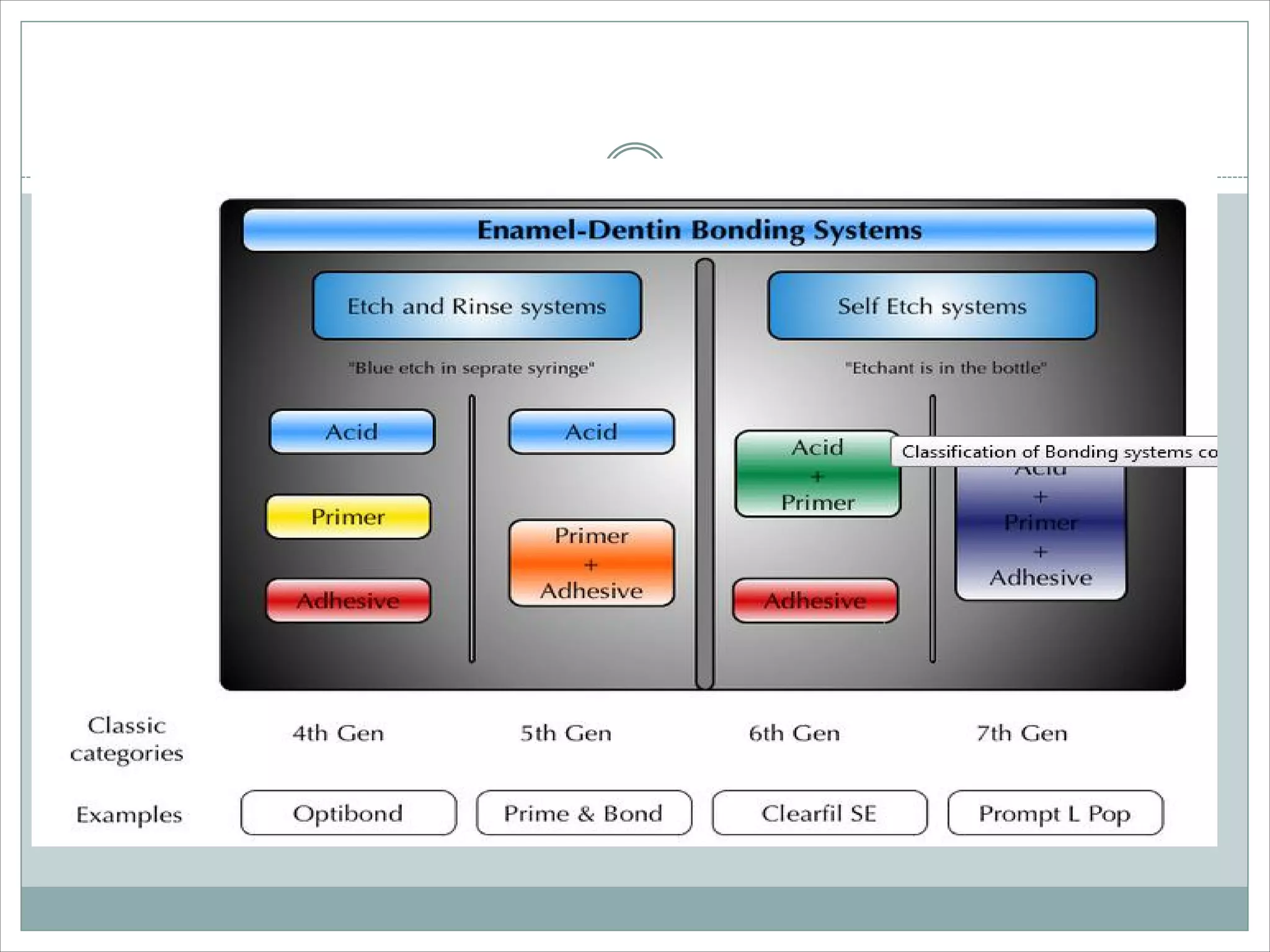Click the Prime & Bond example box
This screenshot has width=1270, height=952.
tap(584, 813)
